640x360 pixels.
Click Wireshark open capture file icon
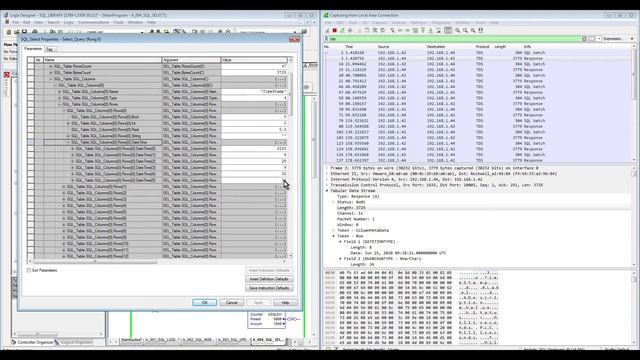[x=360, y=31]
